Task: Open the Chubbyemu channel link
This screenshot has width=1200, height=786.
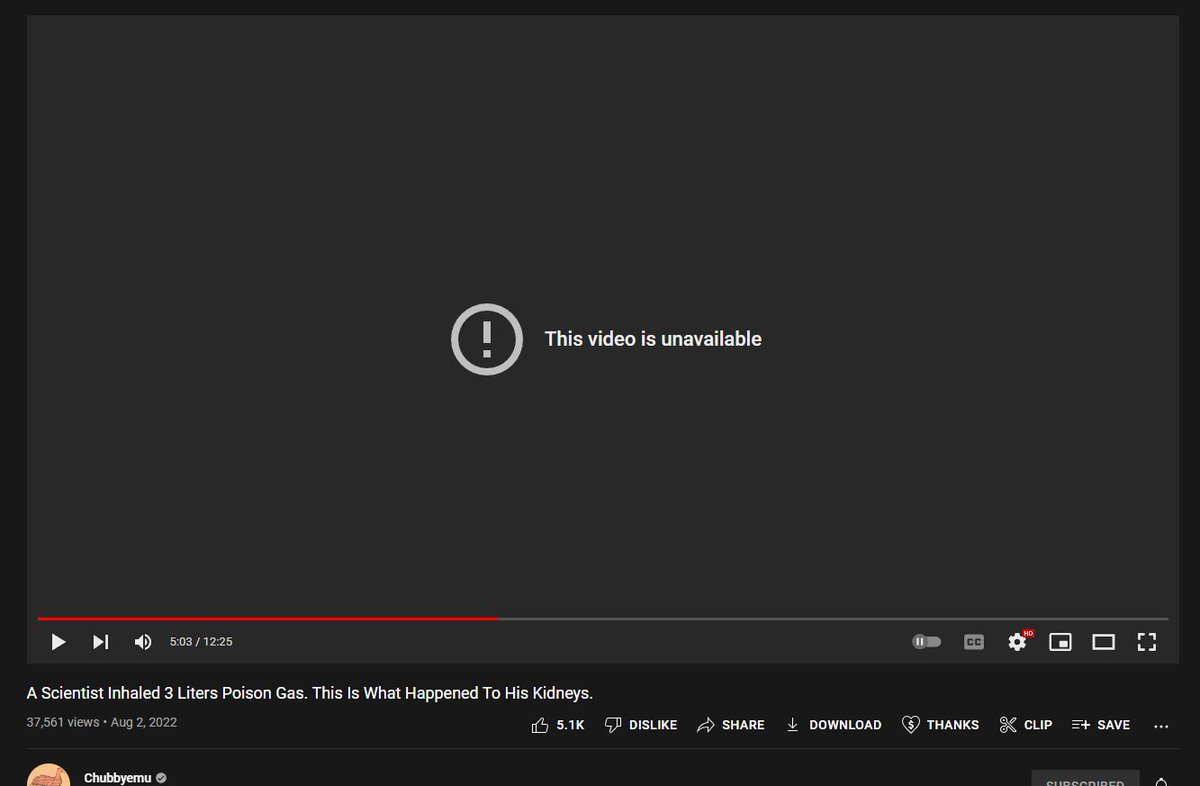Action: click(x=118, y=778)
